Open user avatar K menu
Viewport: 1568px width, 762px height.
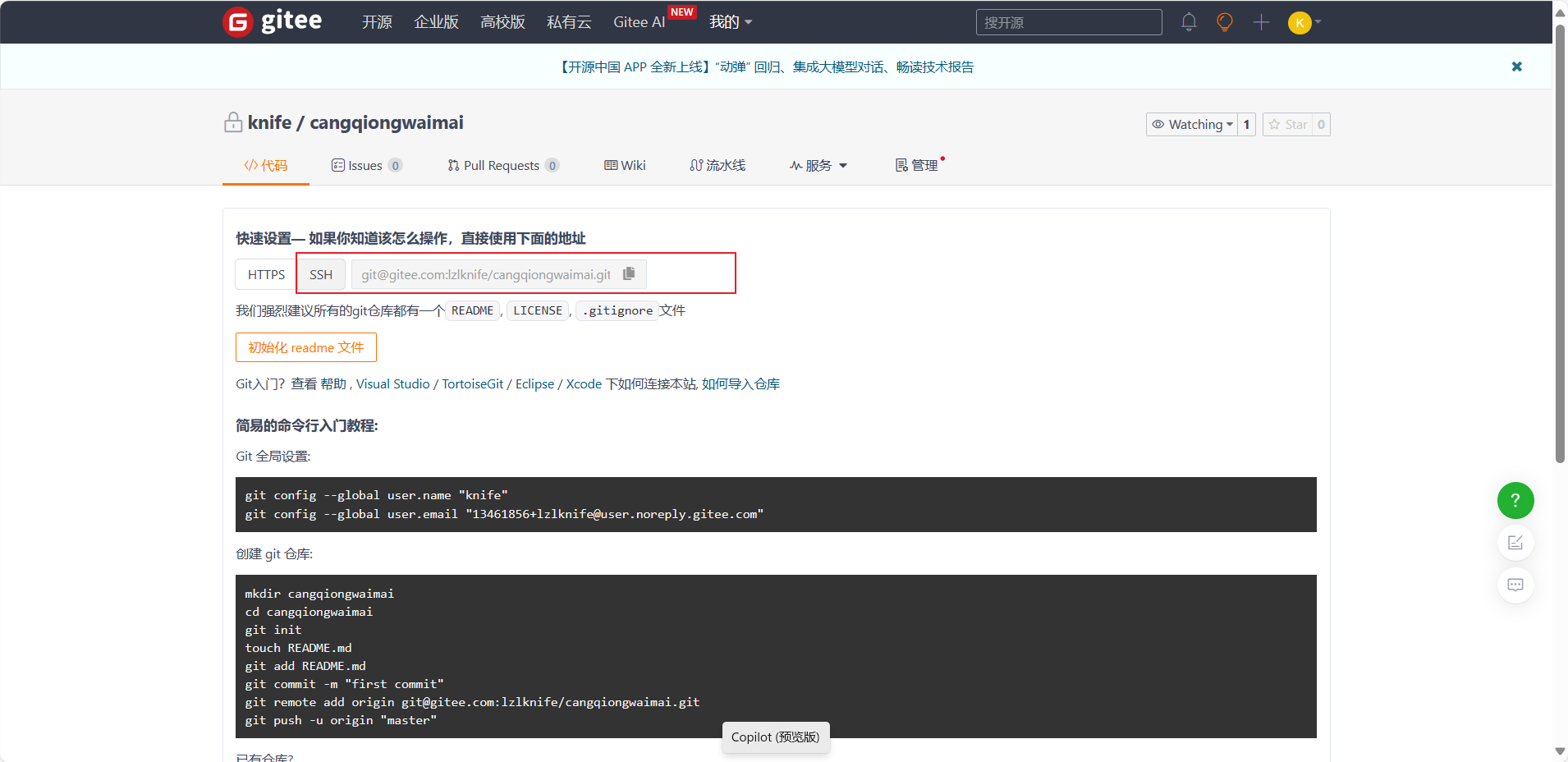[x=1304, y=22]
